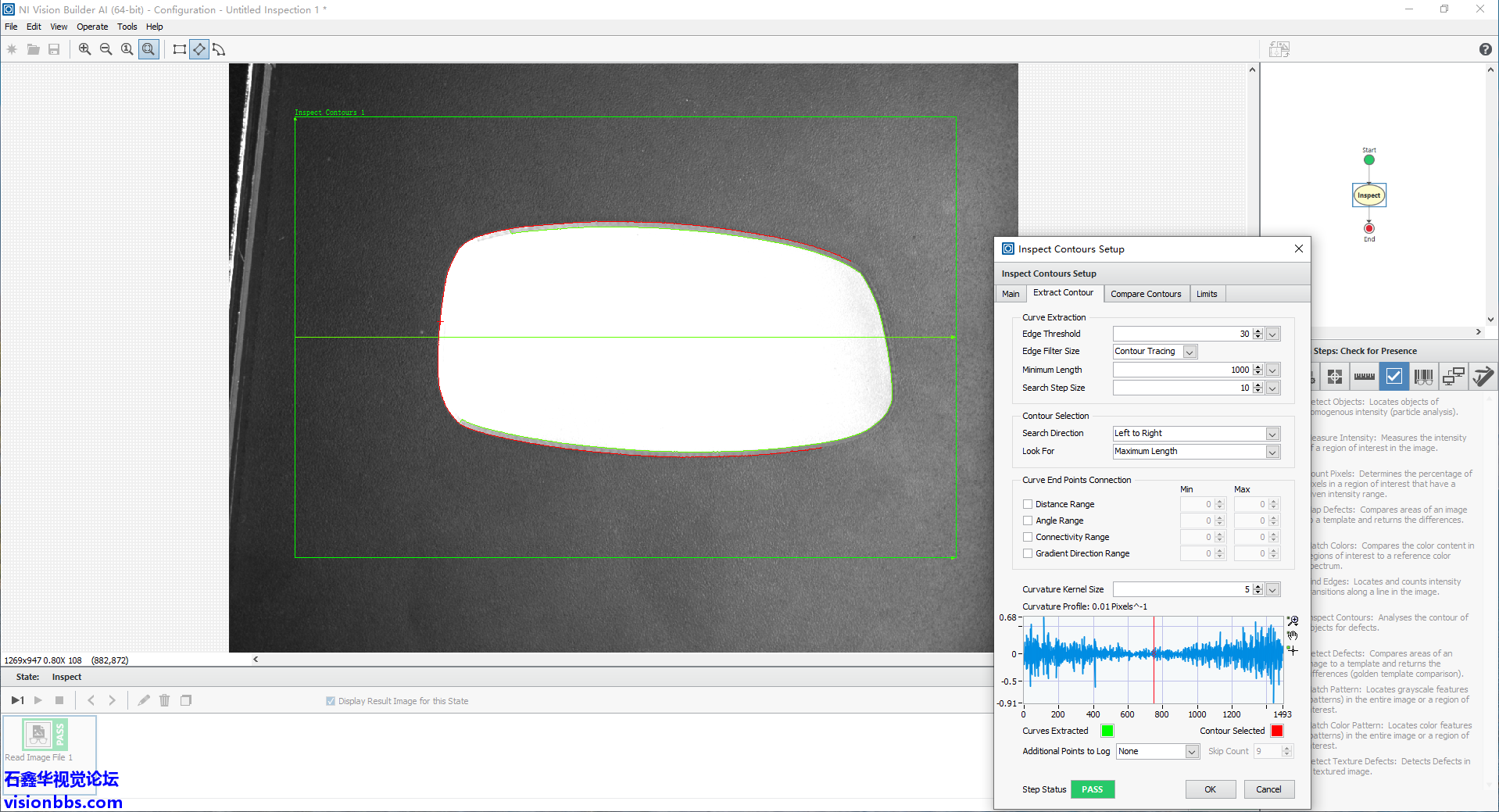
Task: Select the Rotated Rectangle ROI tool
Action: point(199,49)
